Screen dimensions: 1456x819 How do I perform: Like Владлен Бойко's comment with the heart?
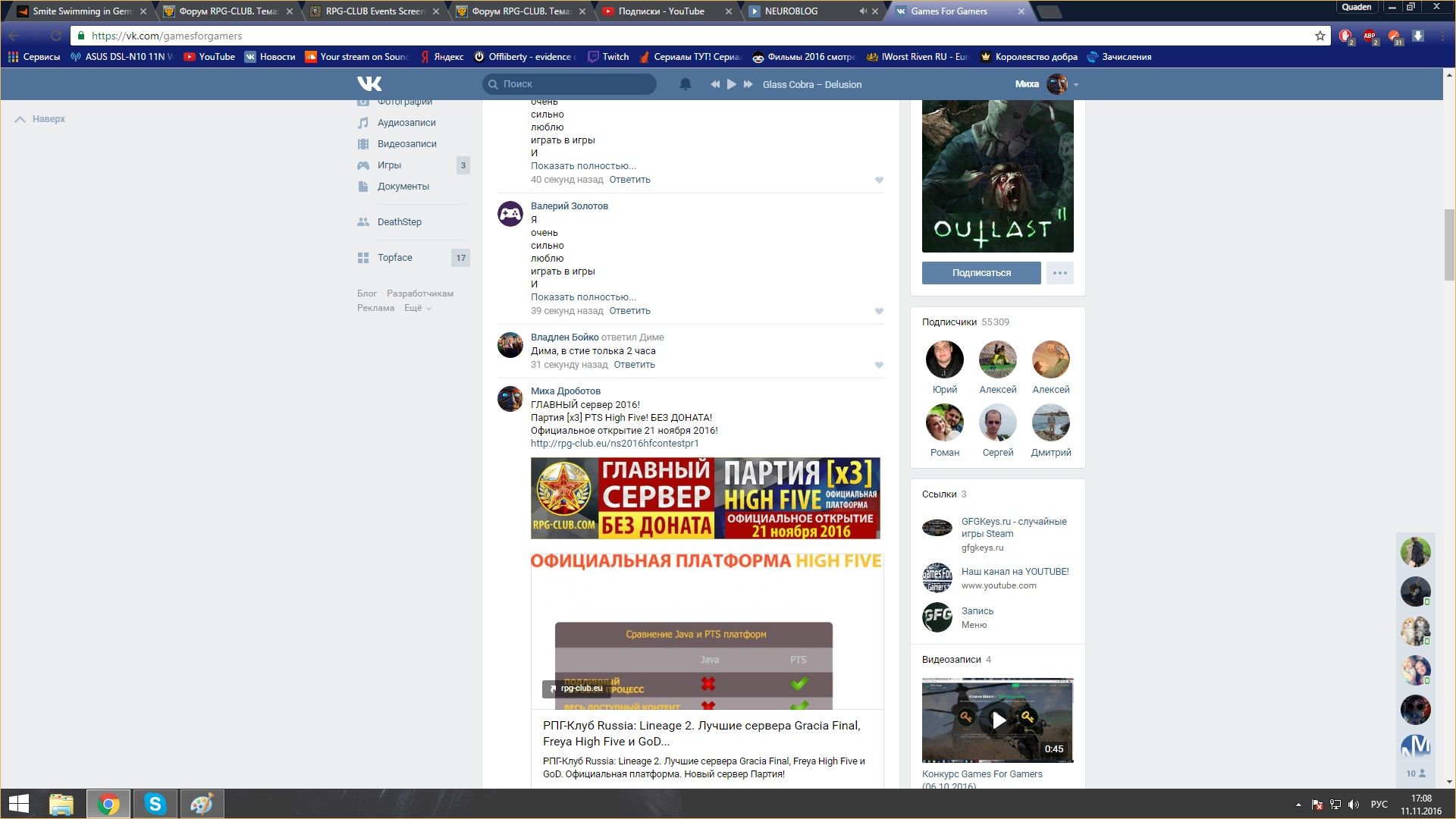pos(879,365)
